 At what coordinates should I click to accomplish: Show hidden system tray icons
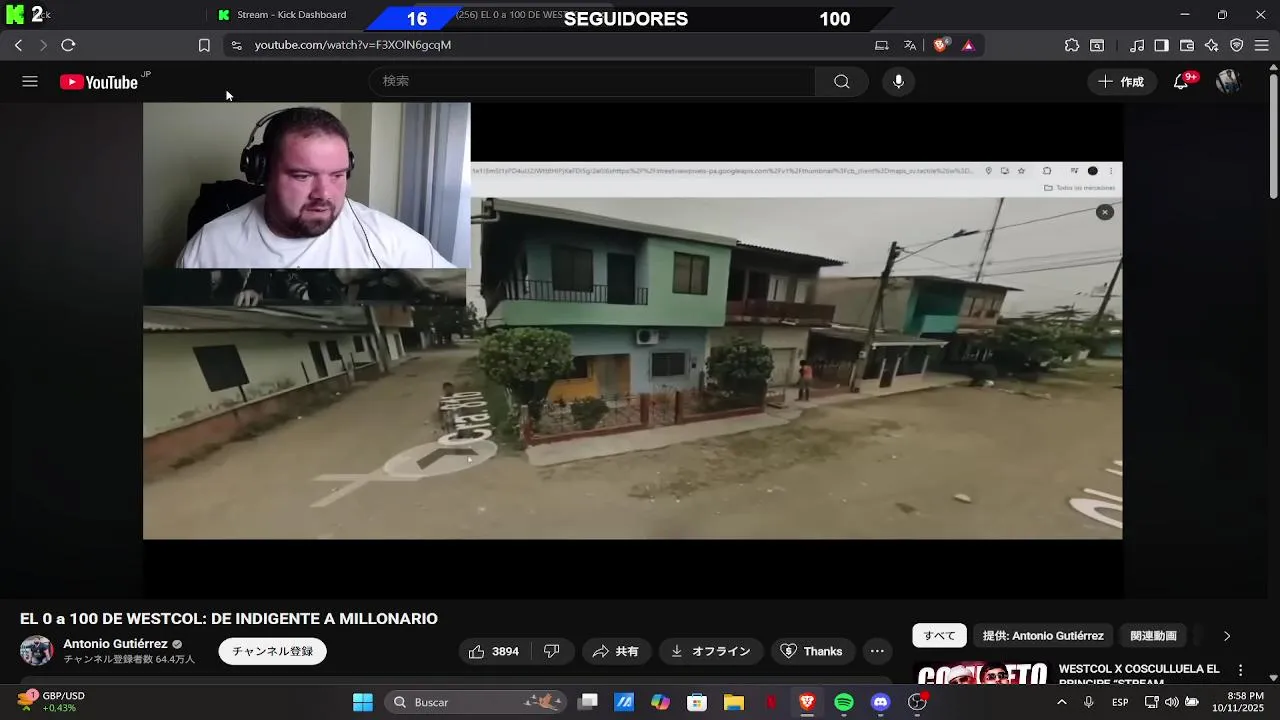(x=1061, y=702)
